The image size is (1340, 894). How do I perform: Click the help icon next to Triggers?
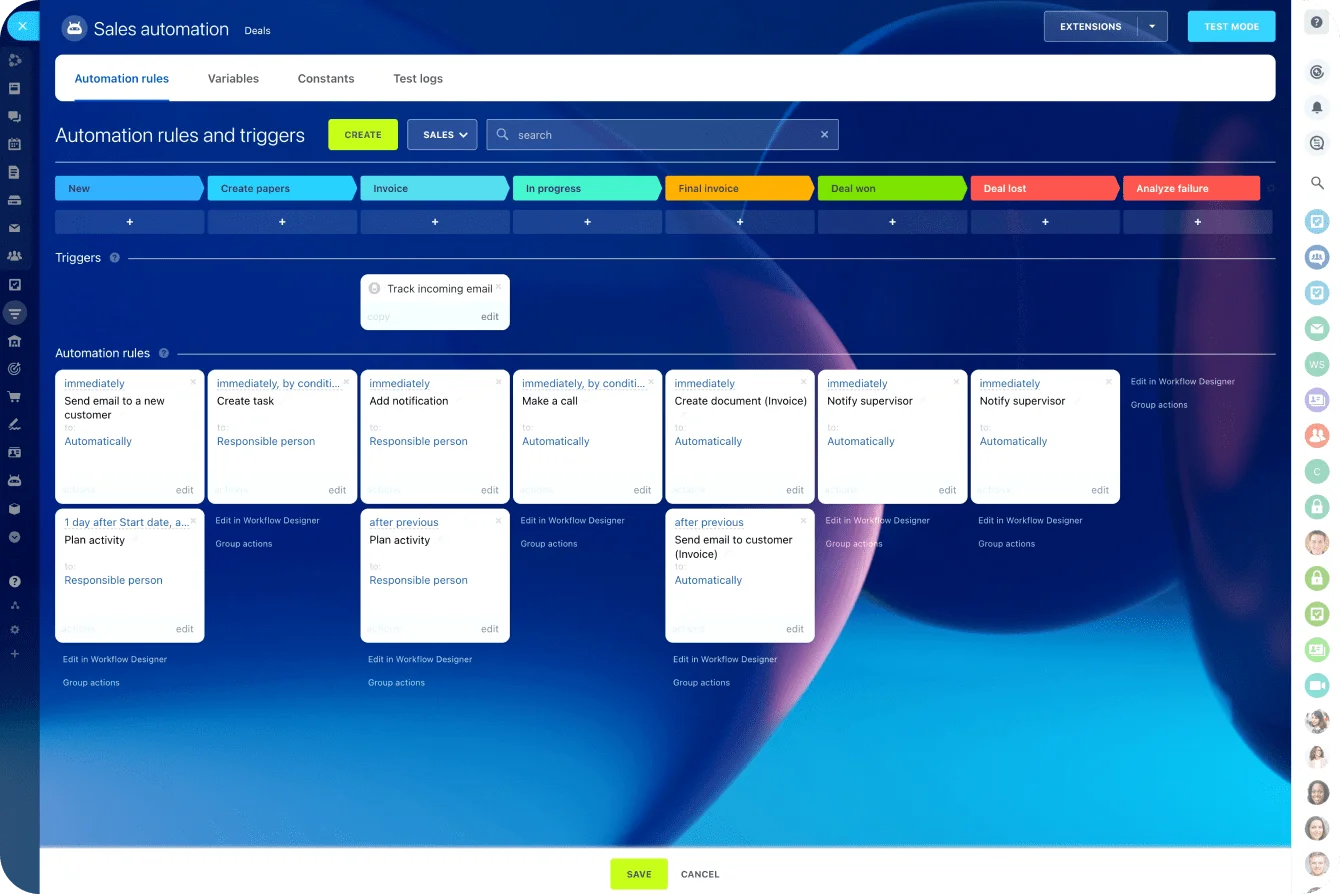click(114, 258)
